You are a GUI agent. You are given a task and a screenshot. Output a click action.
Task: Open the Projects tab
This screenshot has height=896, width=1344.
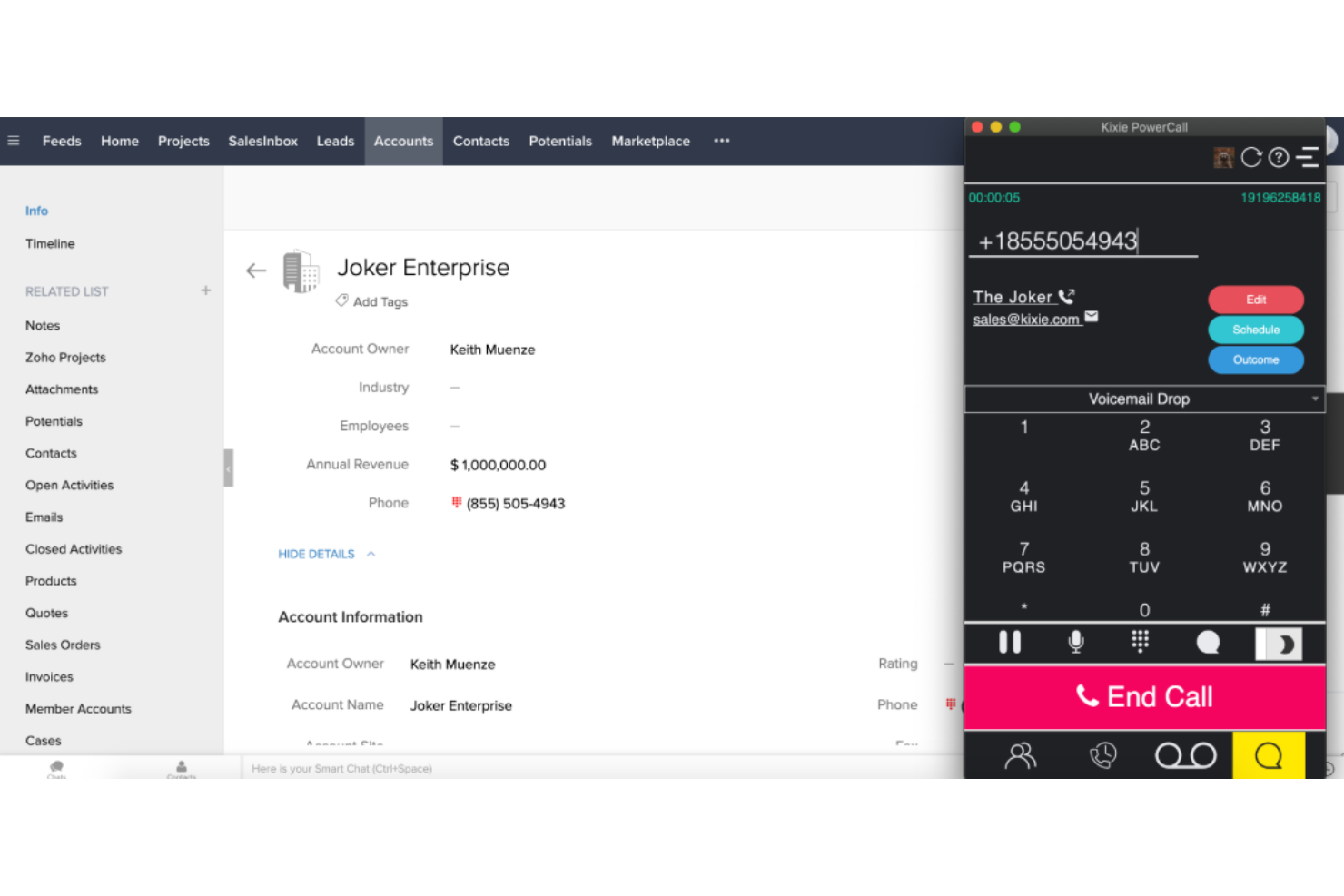[x=183, y=141]
